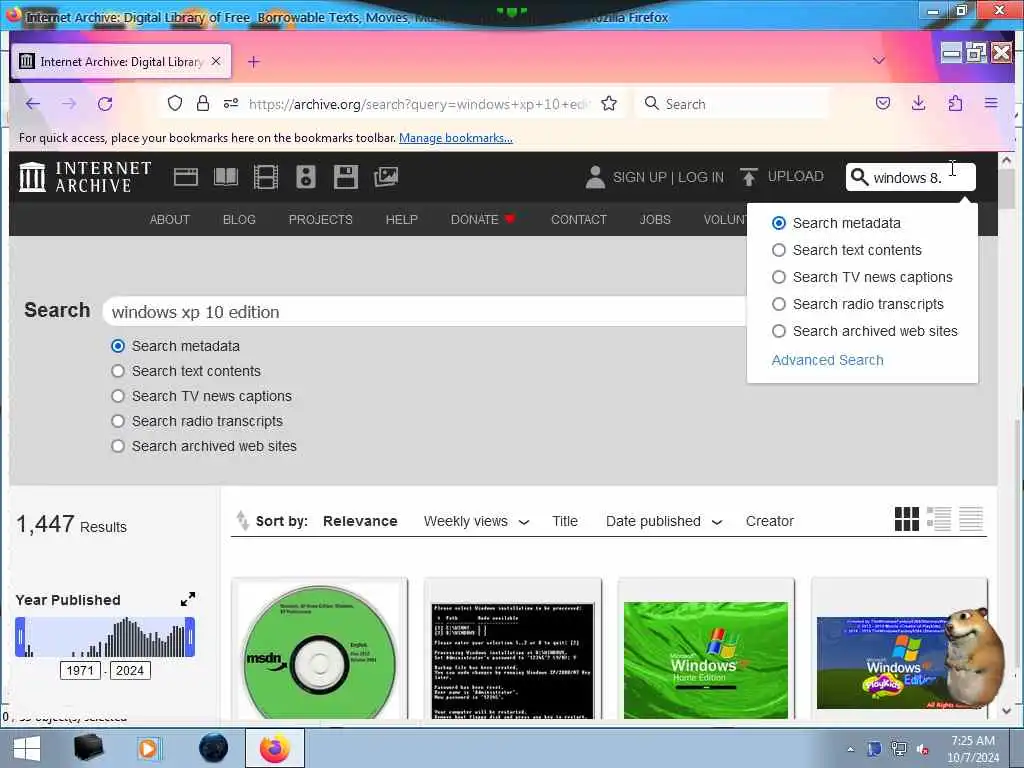Open the Texts book icon

226,177
